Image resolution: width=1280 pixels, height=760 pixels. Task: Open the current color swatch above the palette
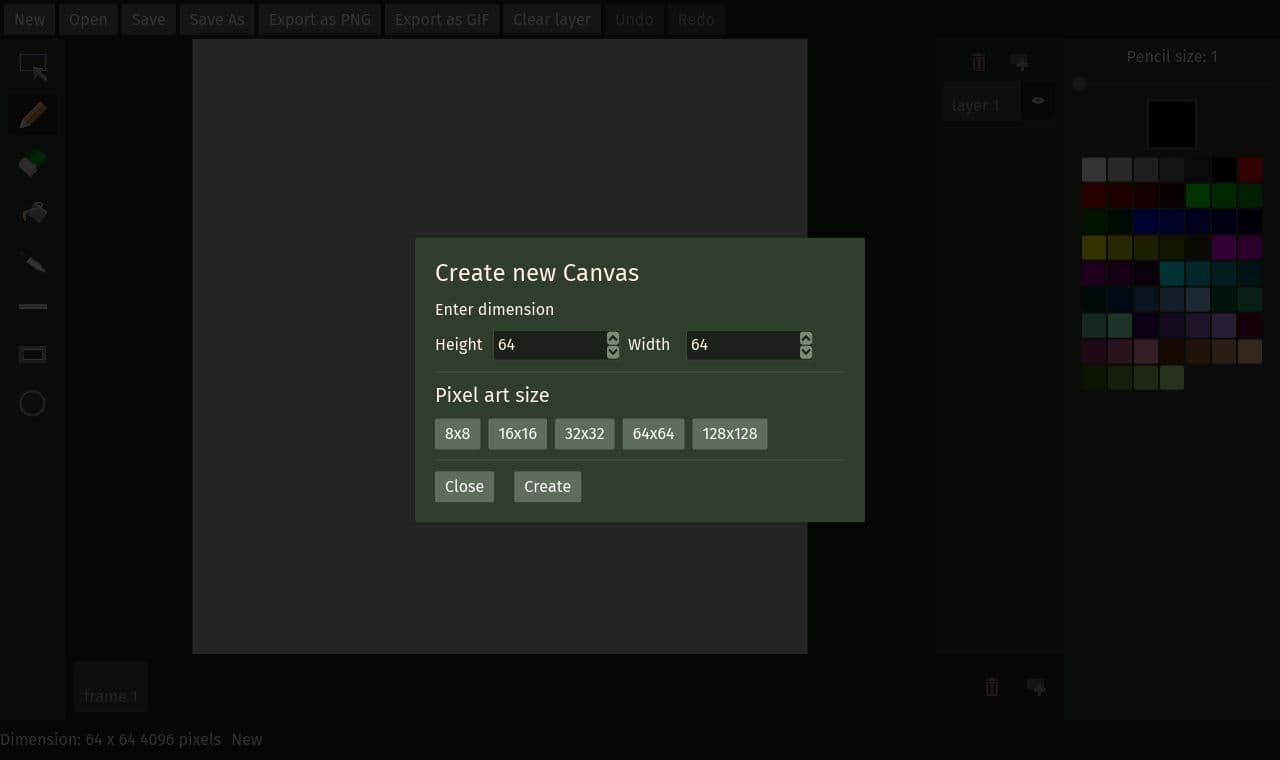pos(1172,124)
